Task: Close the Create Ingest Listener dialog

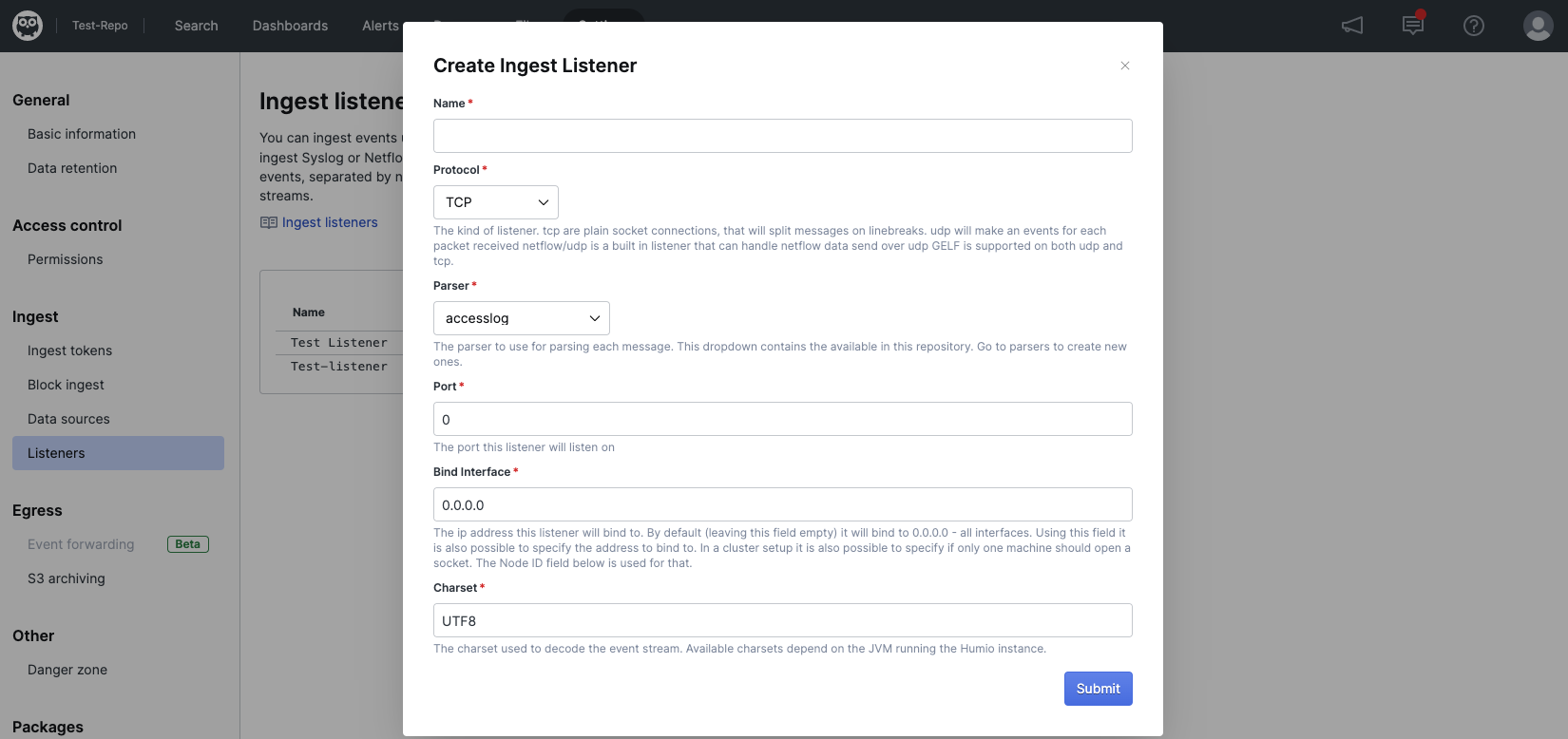Action: coord(1125,66)
